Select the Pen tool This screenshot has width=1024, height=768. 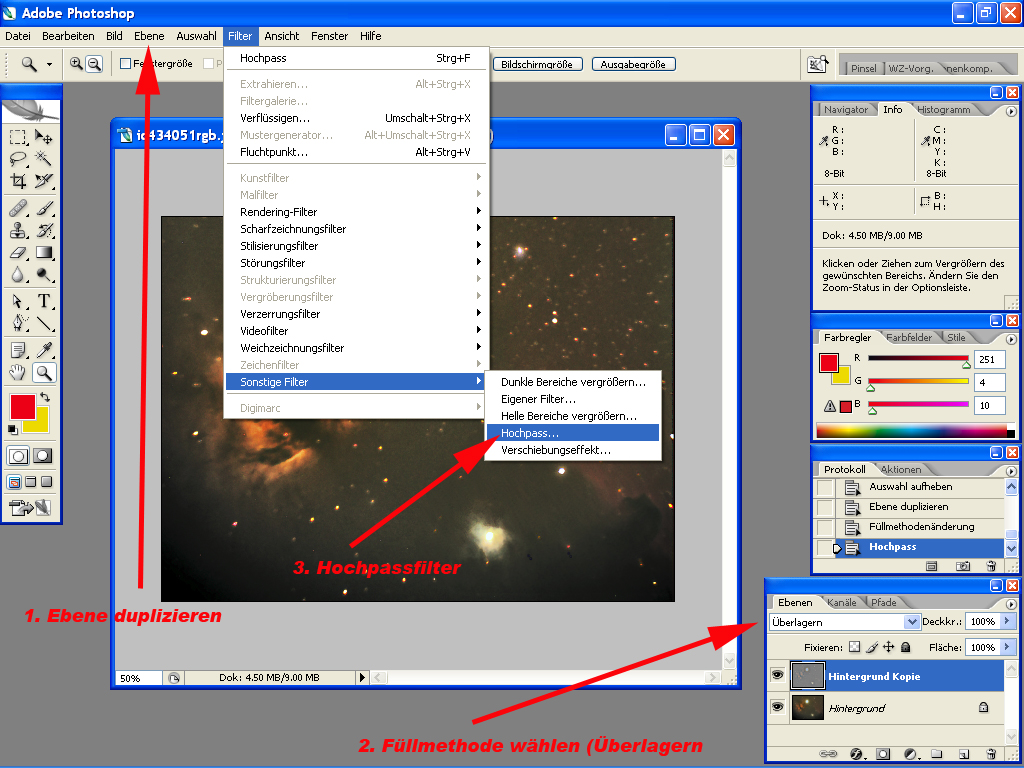18,323
